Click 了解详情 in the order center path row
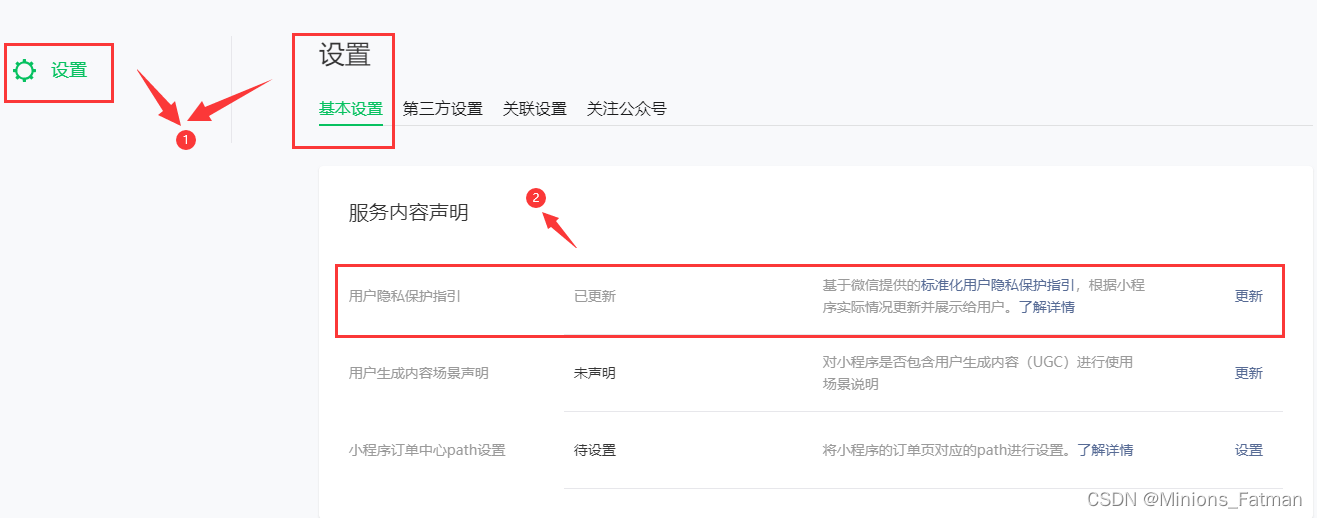 click(1105, 450)
